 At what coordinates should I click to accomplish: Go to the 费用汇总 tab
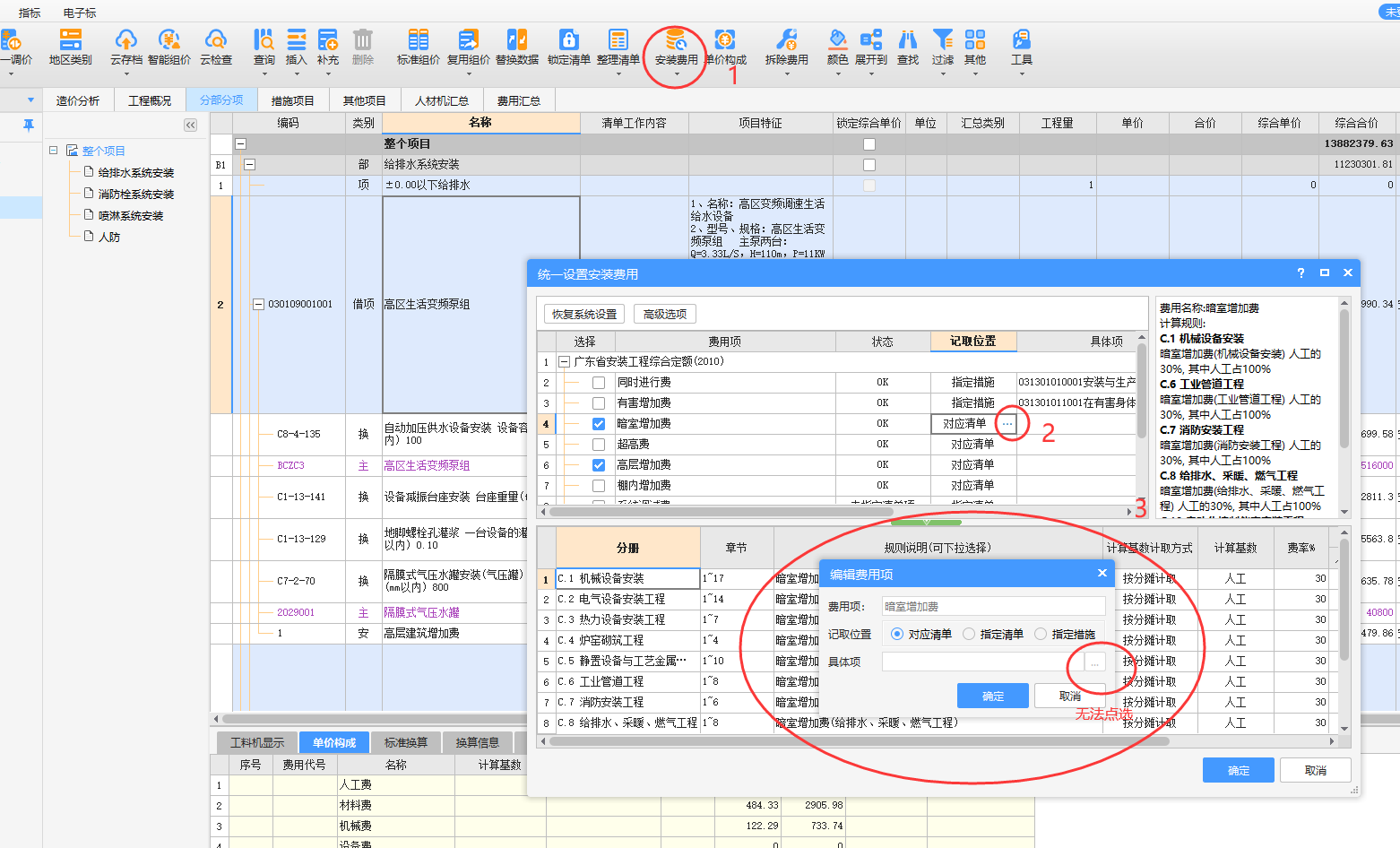[x=519, y=100]
